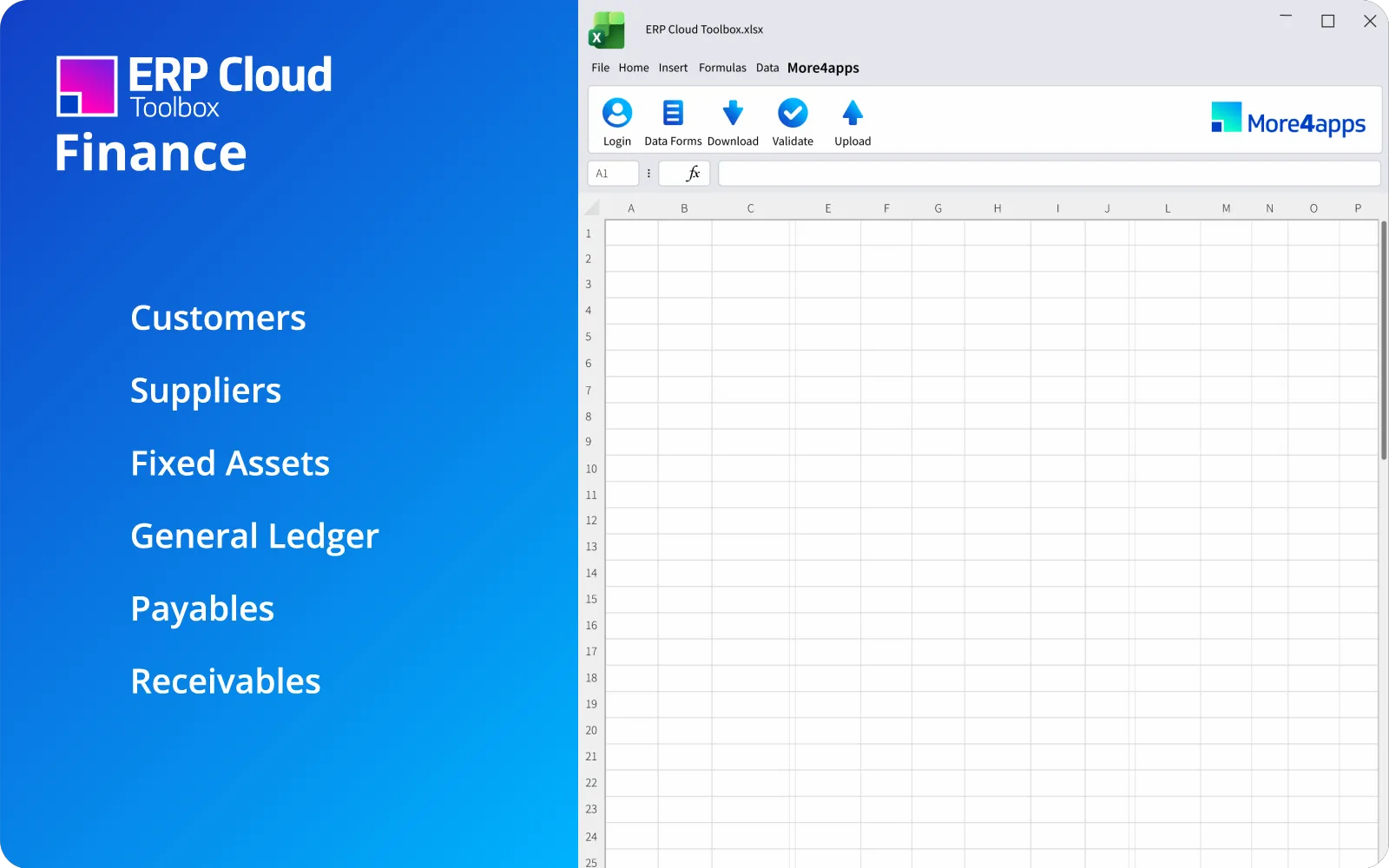Open General Ledger in the Finance list
Viewport: 1389px width, 868px height.
click(254, 536)
